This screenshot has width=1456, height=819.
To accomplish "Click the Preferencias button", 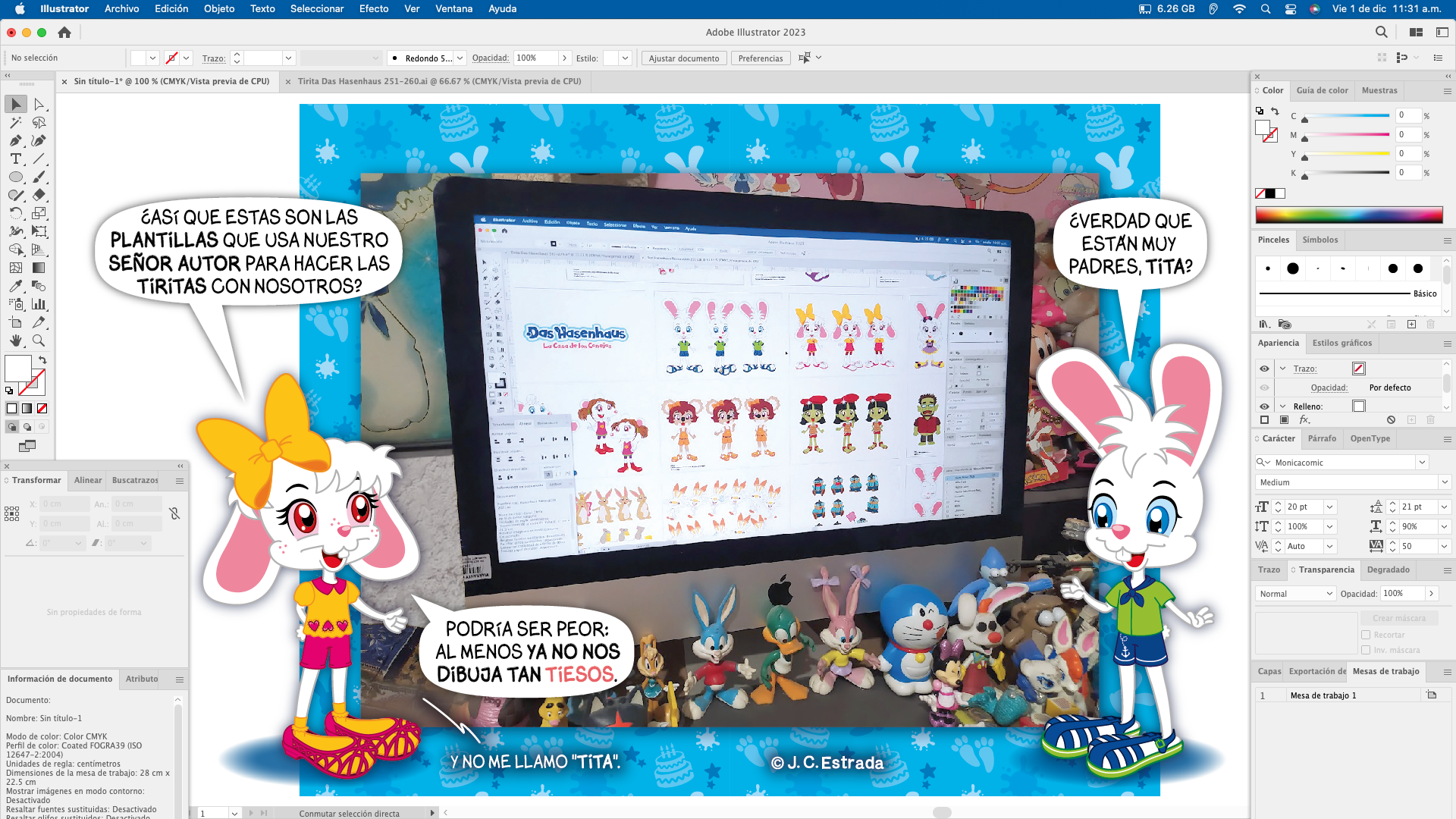I will tap(760, 58).
